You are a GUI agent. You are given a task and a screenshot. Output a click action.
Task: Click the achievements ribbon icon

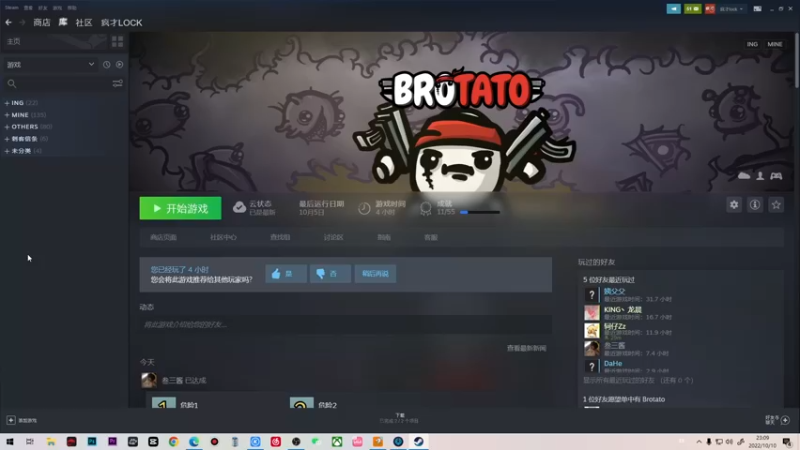coord(426,208)
